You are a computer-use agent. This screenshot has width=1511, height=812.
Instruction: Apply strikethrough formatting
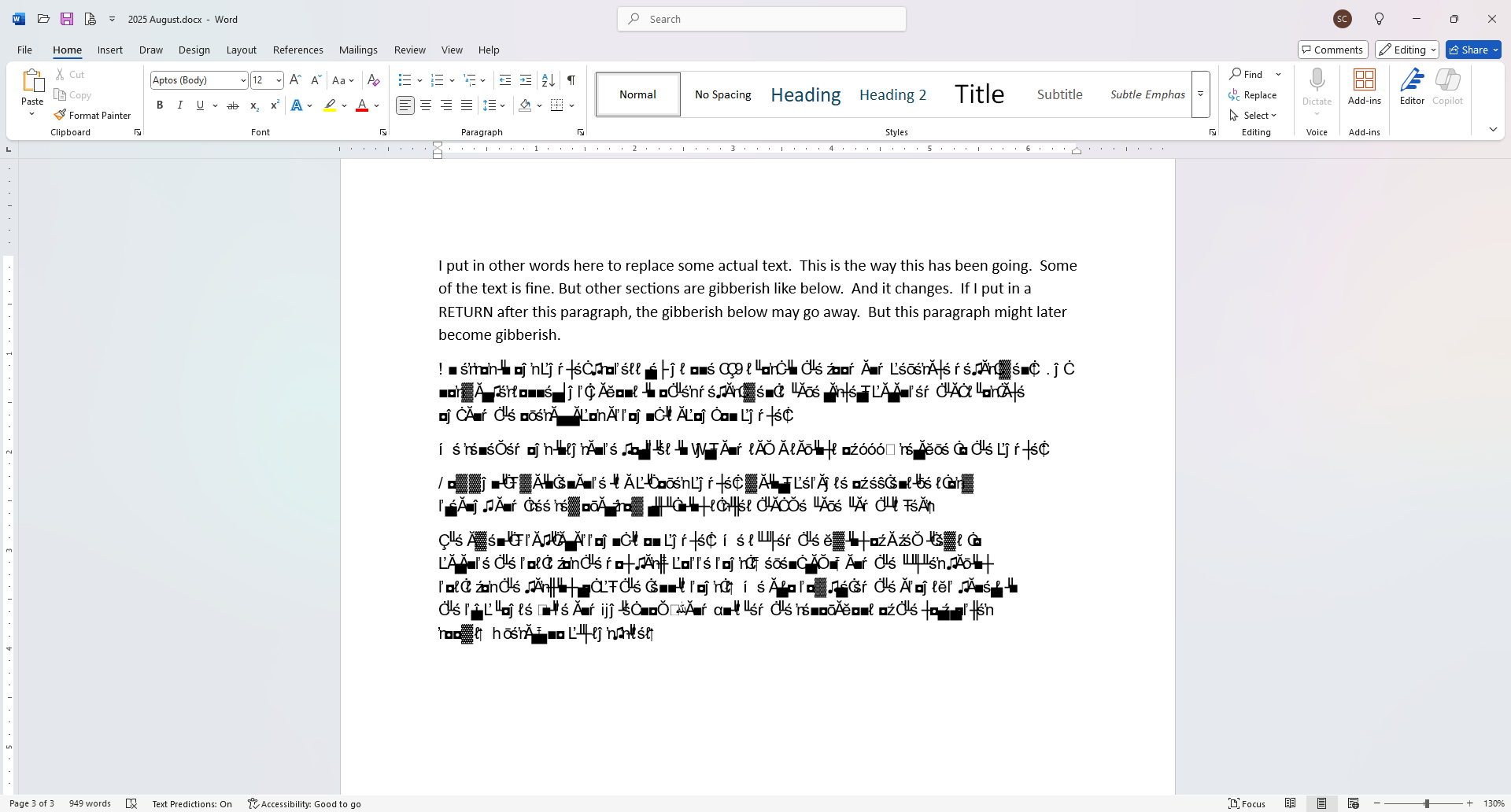[232, 105]
